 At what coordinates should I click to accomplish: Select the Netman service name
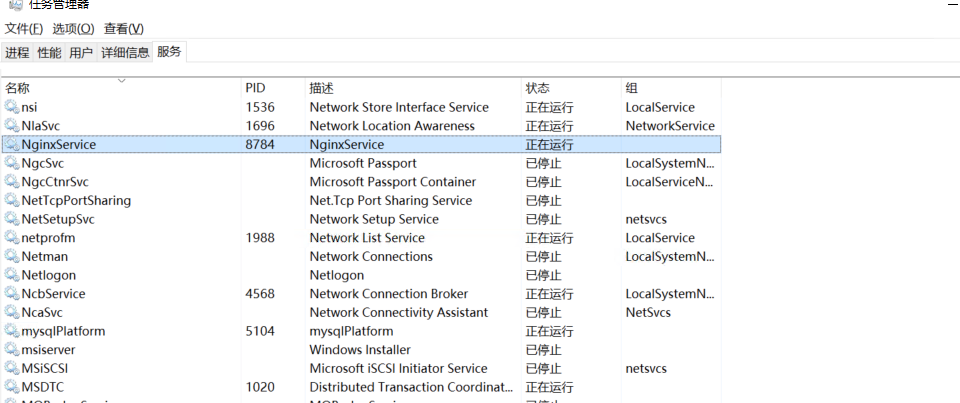coord(45,257)
